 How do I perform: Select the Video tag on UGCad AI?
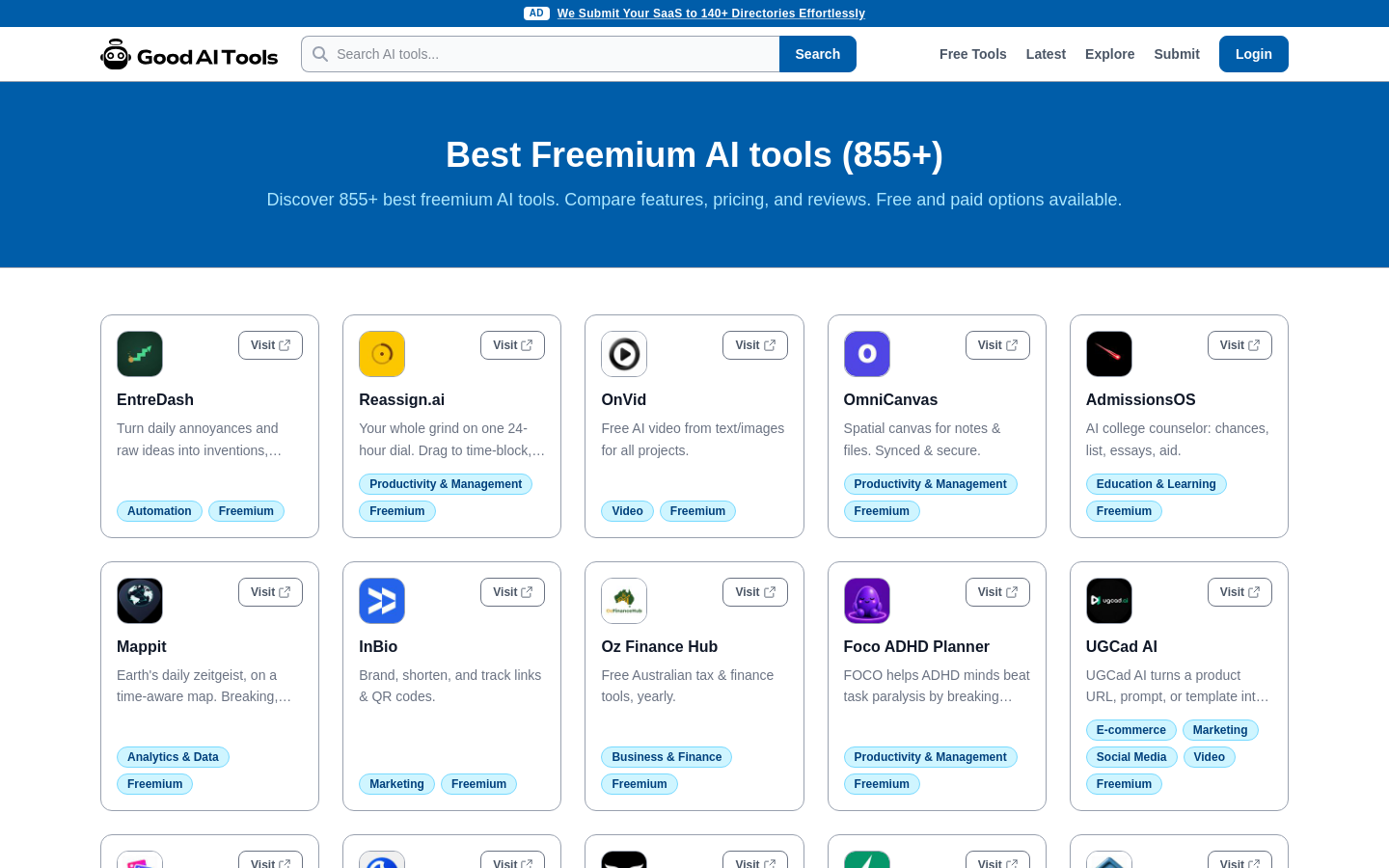(x=1210, y=757)
